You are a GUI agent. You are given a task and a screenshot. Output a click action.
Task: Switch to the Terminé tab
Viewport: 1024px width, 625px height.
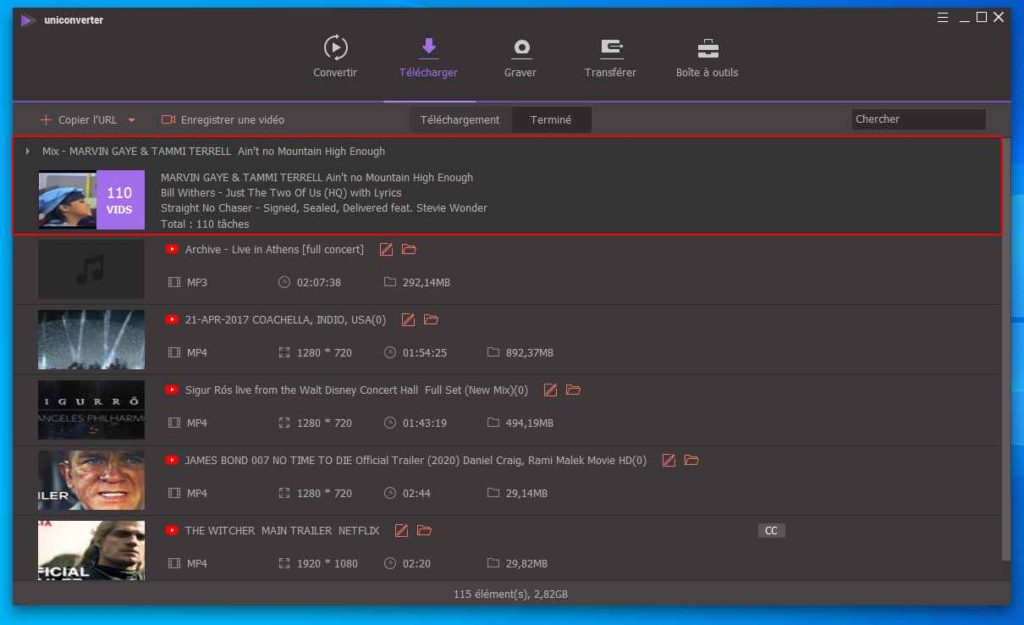[x=551, y=120]
